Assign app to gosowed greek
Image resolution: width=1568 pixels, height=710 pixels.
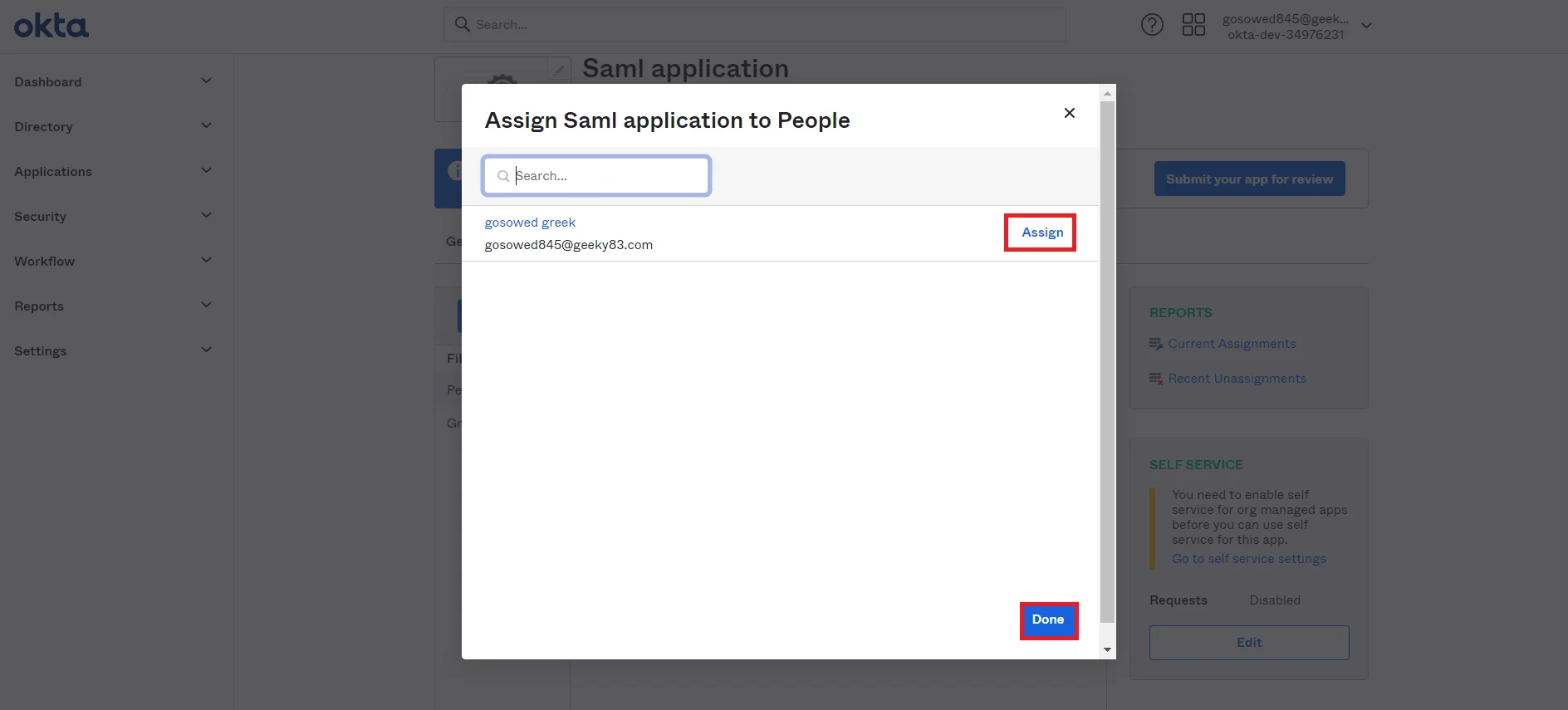pos(1041,233)
